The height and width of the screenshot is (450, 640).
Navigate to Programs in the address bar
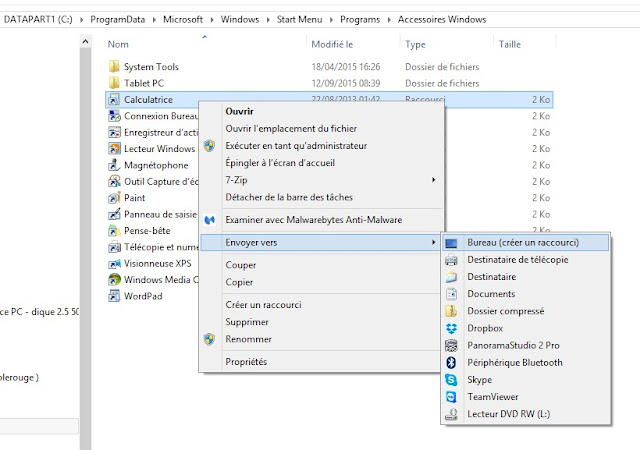point(360,20)
